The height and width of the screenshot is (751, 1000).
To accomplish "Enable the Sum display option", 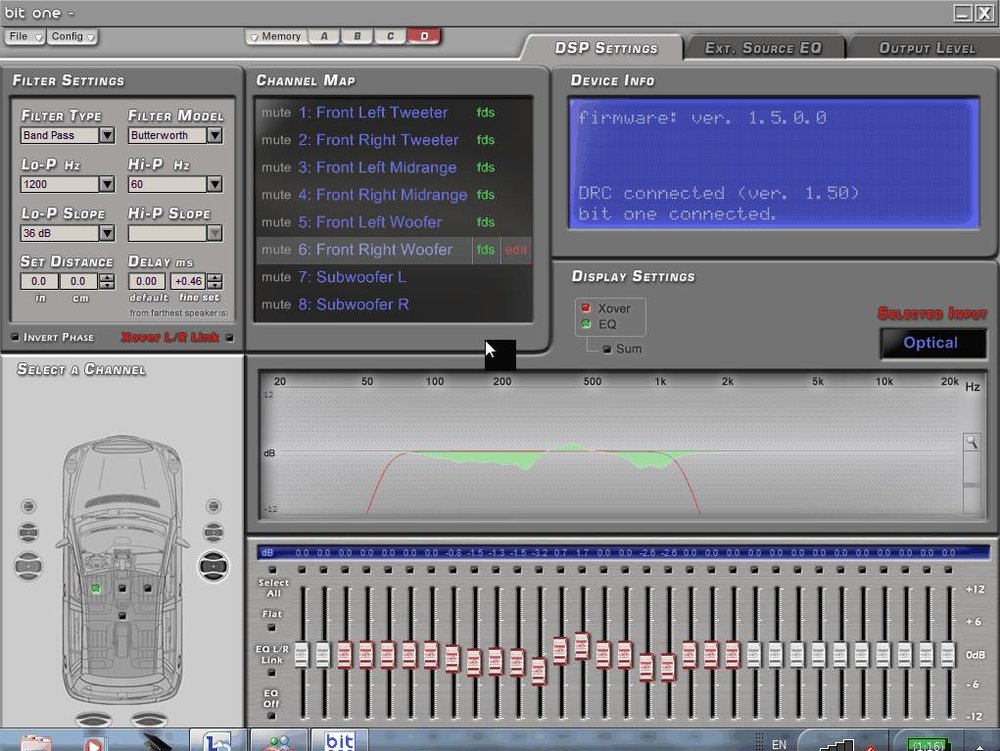I will tap(607, 349).
